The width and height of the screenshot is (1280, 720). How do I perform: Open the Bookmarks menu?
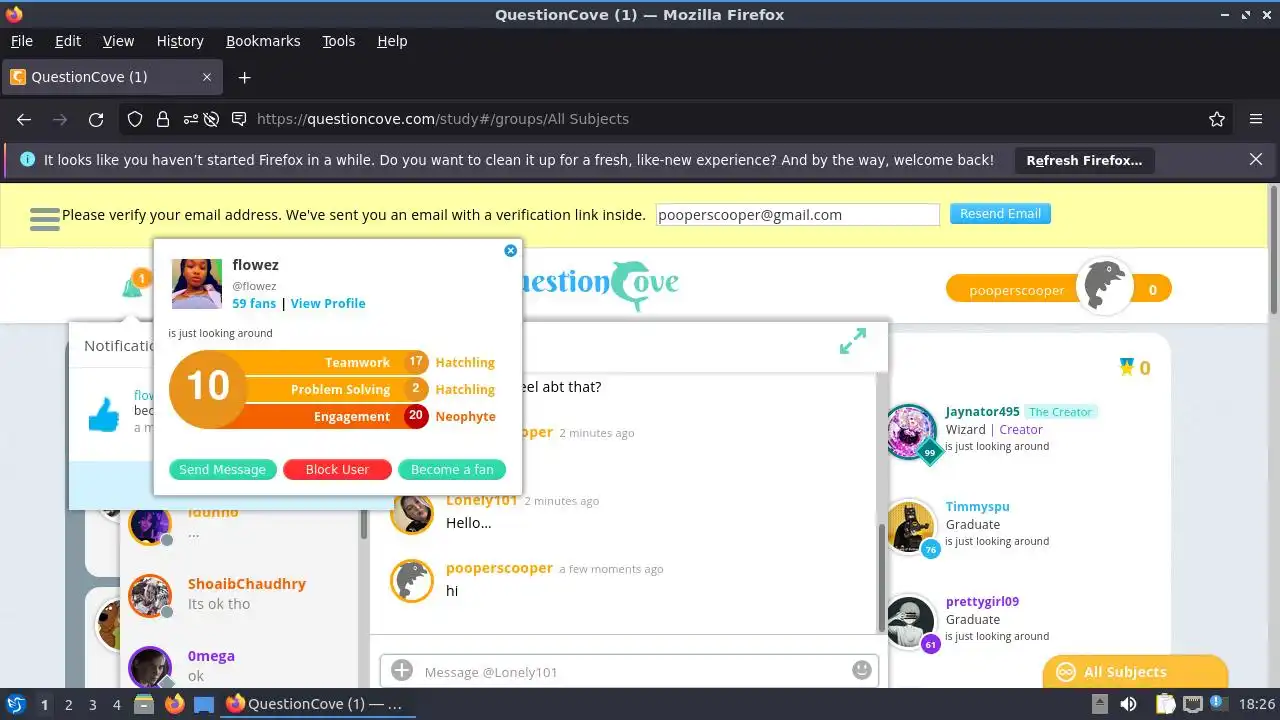[263, 41]
